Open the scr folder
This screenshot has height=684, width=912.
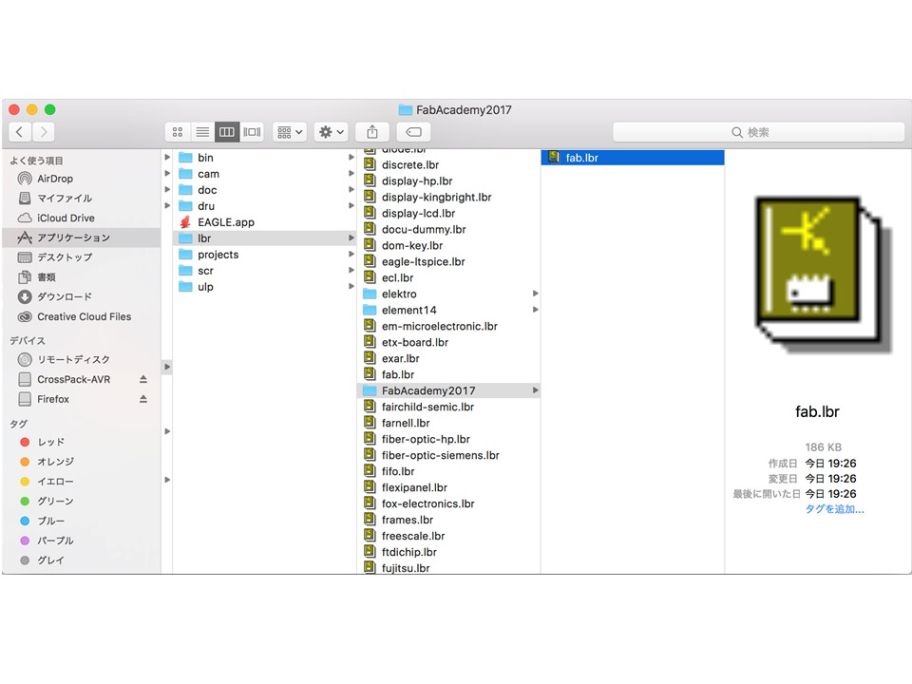pyautogui.click(x=265, y=271)
